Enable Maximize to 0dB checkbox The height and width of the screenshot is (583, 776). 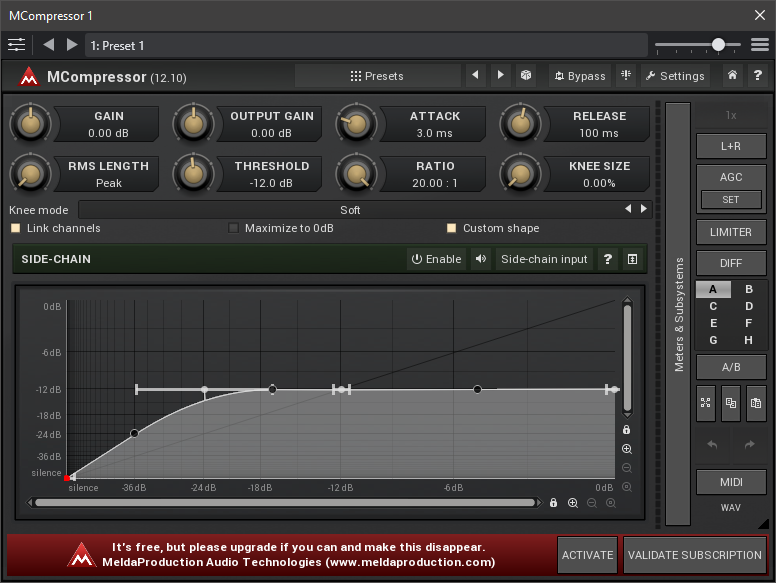tap(233, 228)
